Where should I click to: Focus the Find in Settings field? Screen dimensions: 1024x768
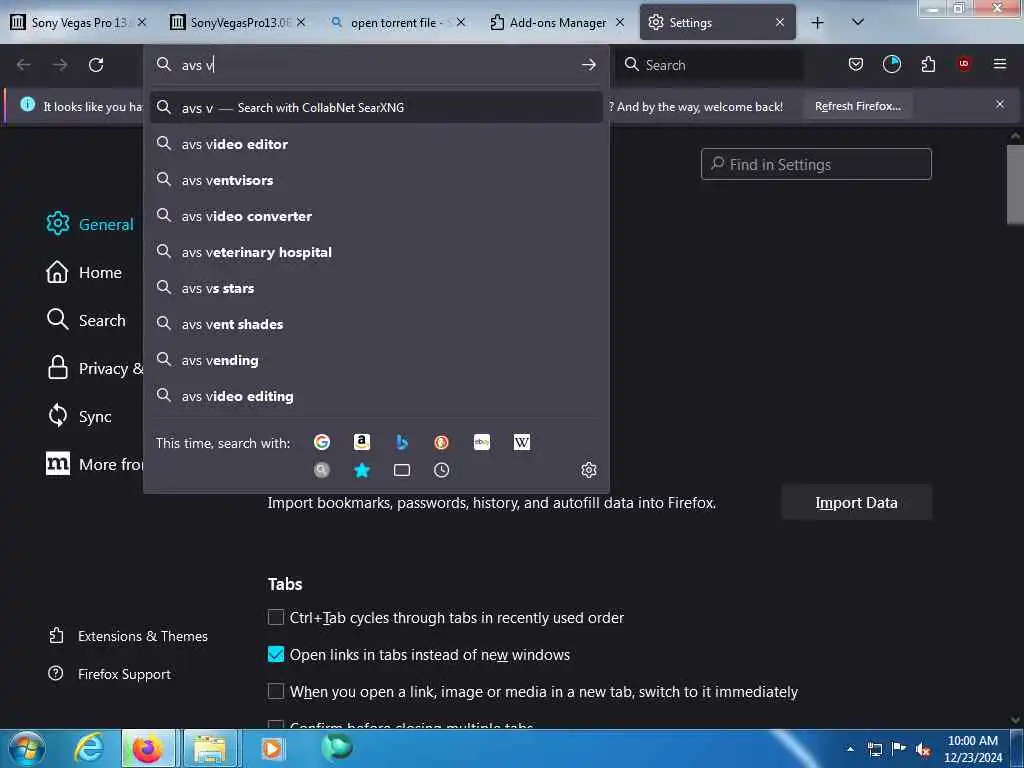pyautogui.click(x=816, y=164)
